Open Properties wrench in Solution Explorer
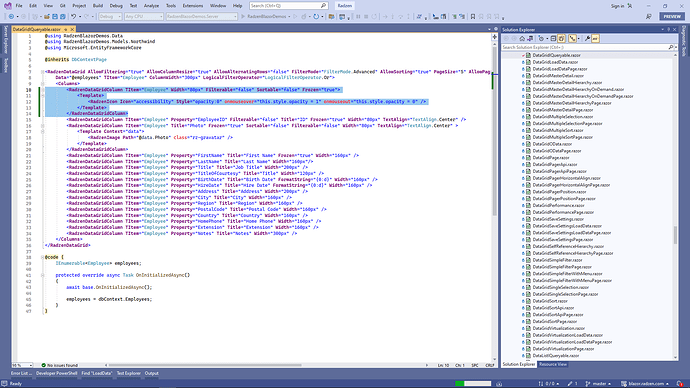690x388 pixels. pos(587,39)
